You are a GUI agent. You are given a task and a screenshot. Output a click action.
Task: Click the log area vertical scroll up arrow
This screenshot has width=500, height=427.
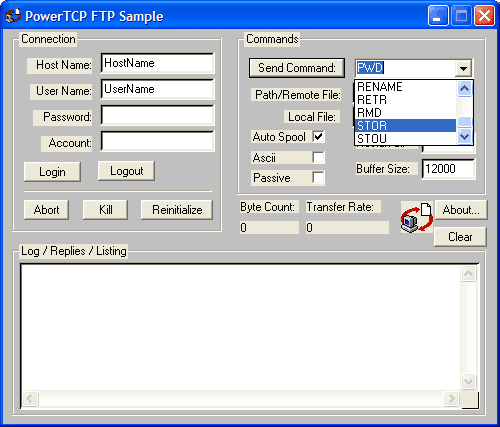(468, 274)
